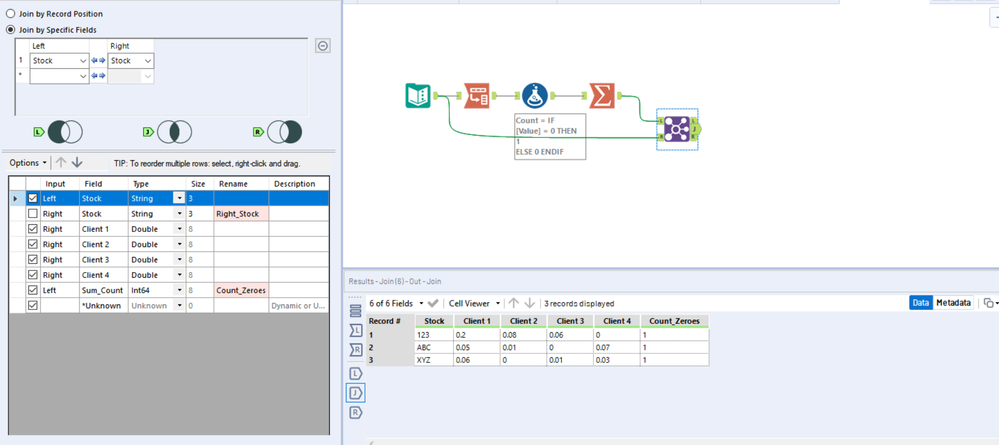Uncheck the Client 3 field checkbox

33,259
